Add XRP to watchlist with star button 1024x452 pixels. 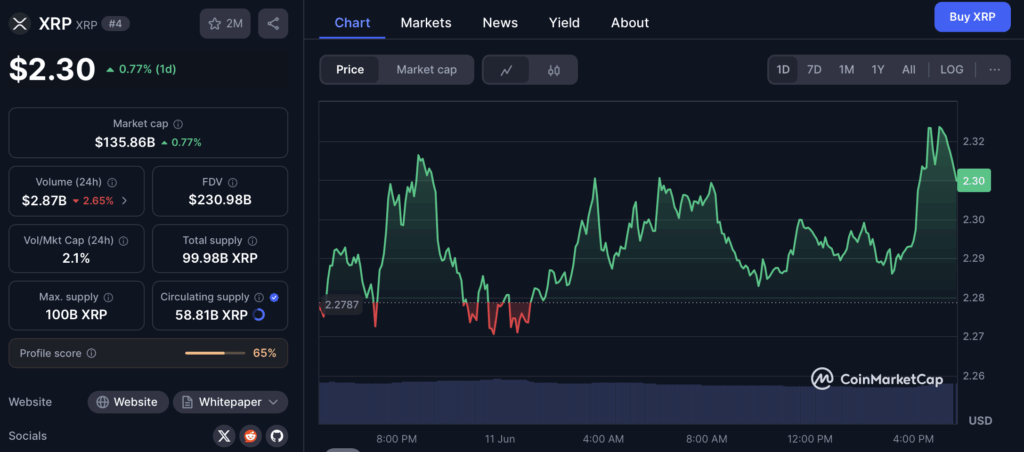click(x=225, y=24)
